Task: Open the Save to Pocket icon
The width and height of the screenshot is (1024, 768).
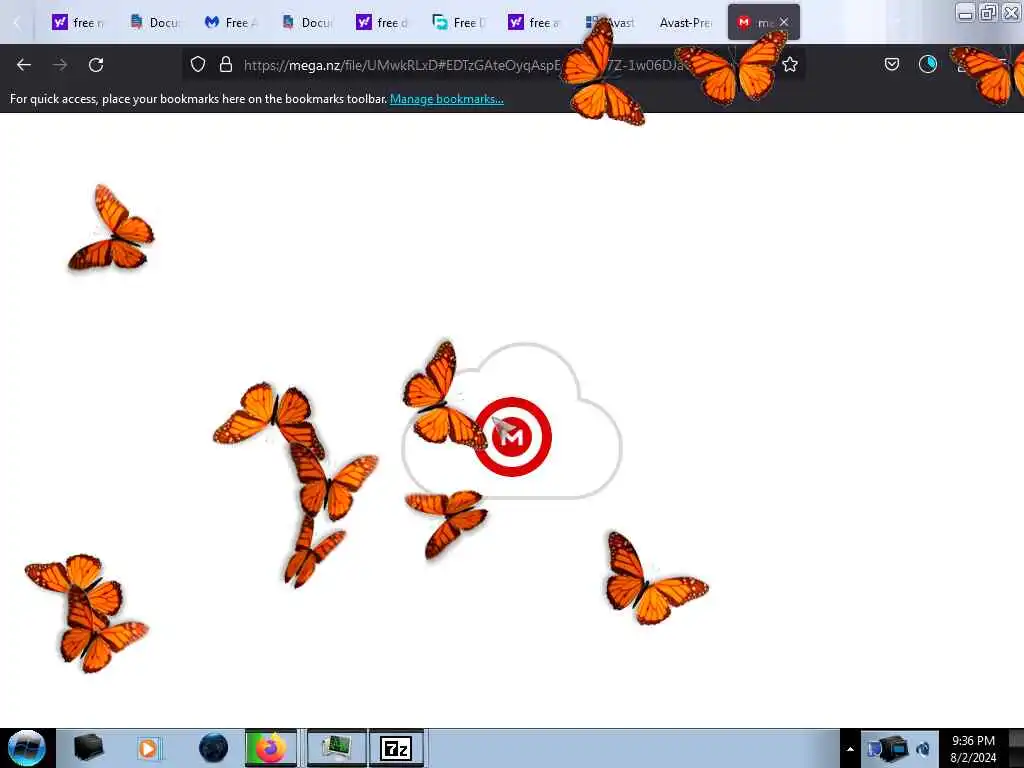Action: pyautogui.click(x=891, y=64)
